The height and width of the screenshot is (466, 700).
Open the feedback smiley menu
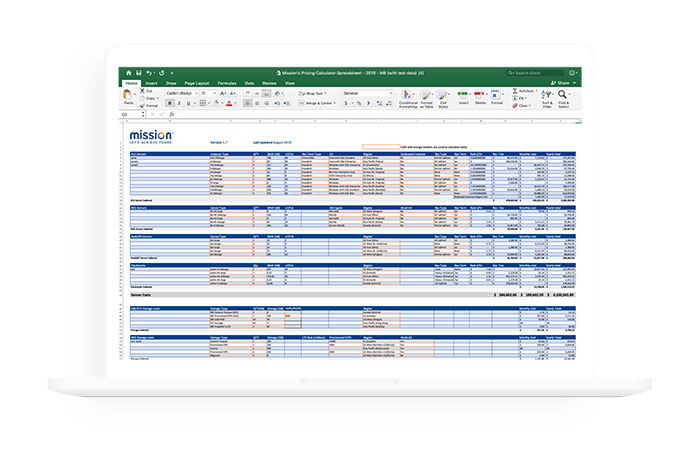pyautogui.click(x=573, y=73)
